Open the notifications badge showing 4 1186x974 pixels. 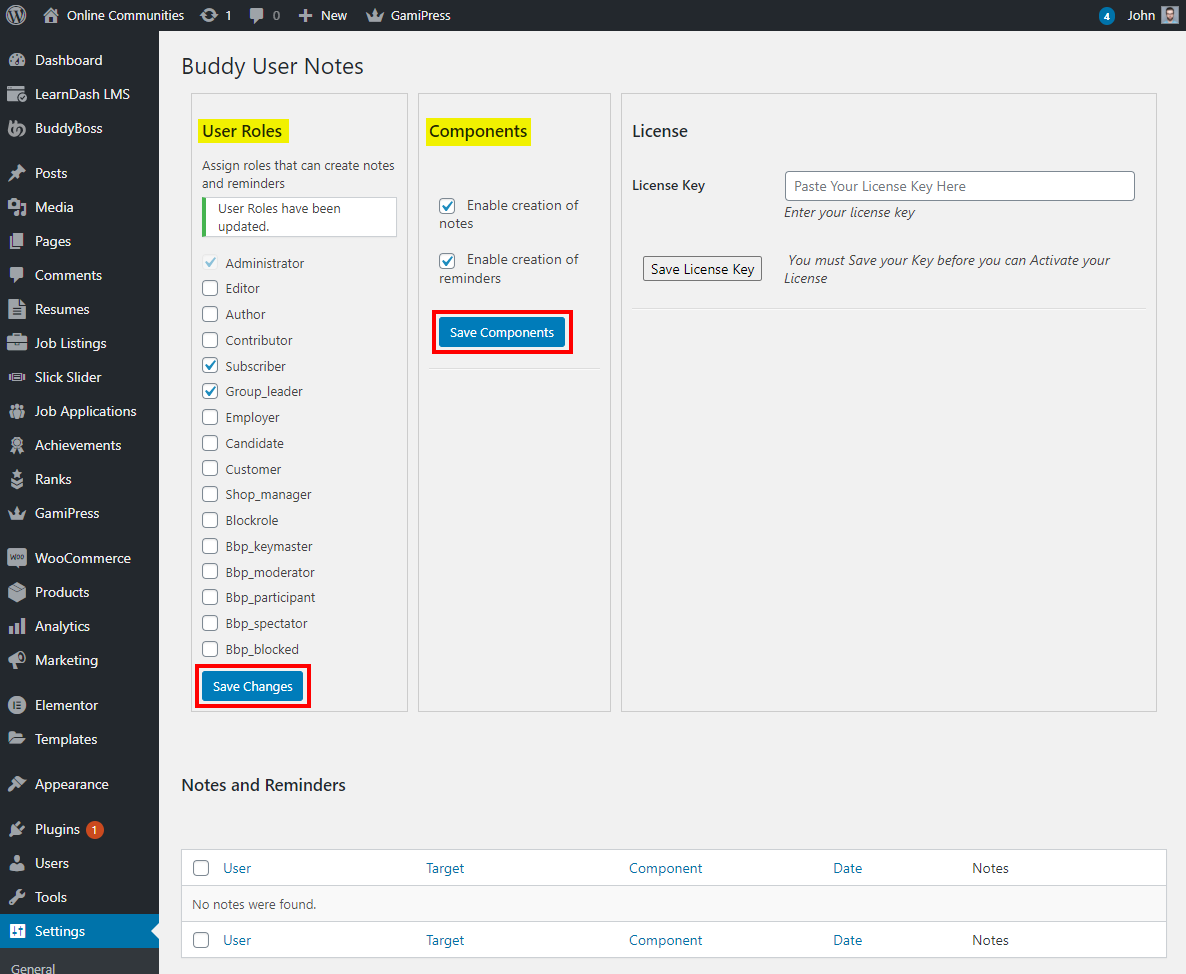point(1107,16)
